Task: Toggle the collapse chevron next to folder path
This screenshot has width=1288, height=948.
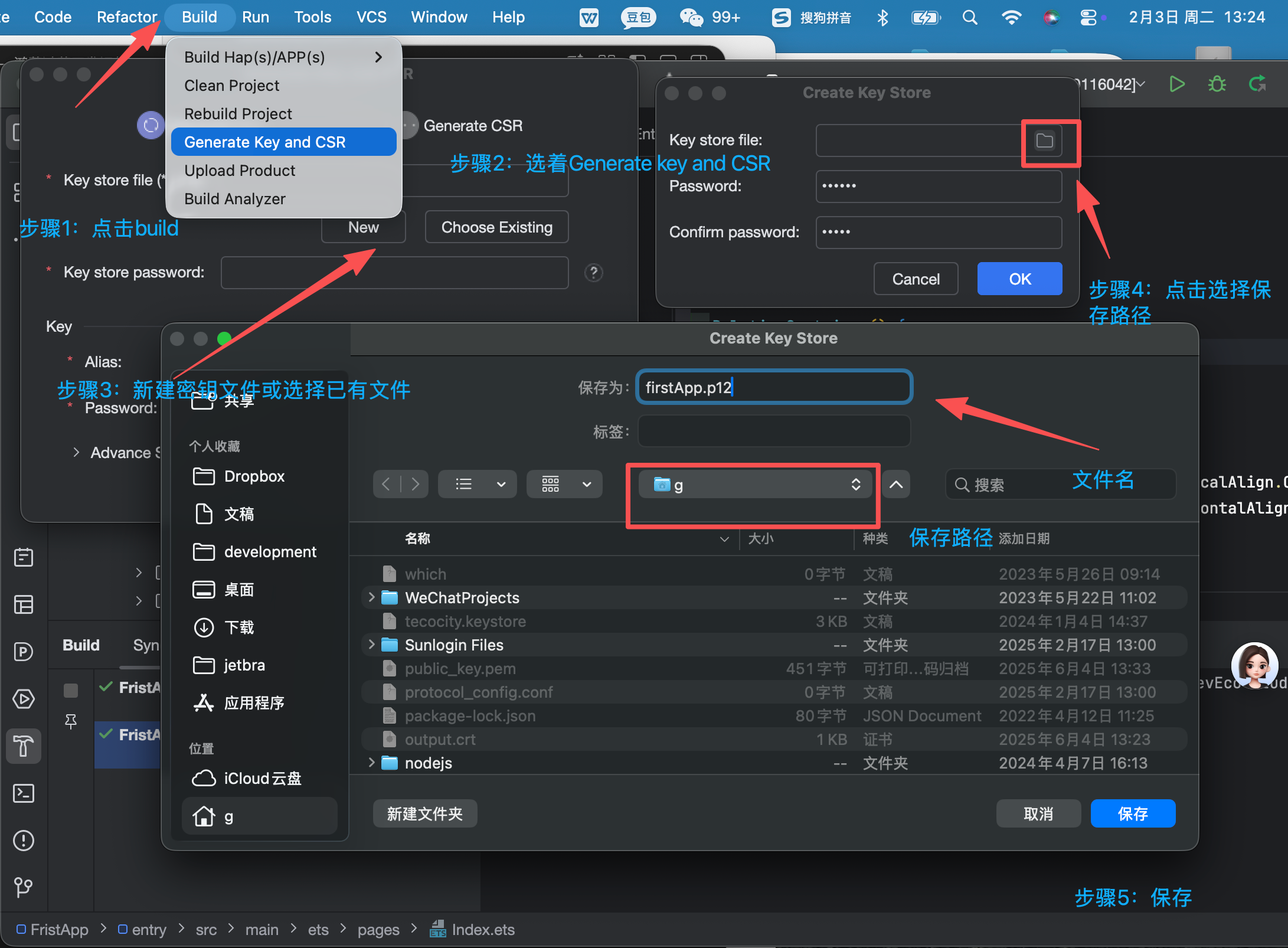Action: pyautogui.click(x=895, y=485)
